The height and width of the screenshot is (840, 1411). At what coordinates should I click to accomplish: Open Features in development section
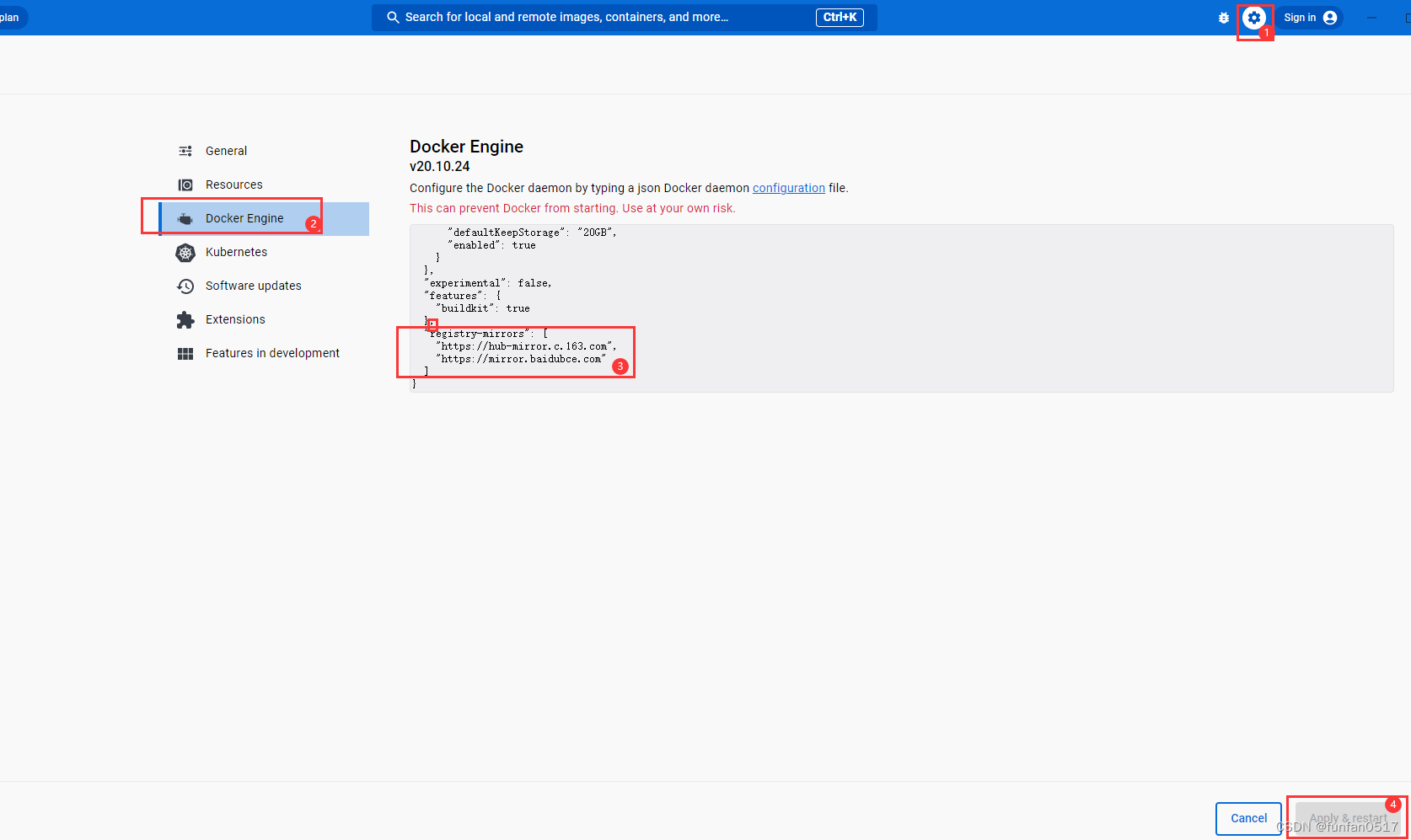tap(264, 353)
